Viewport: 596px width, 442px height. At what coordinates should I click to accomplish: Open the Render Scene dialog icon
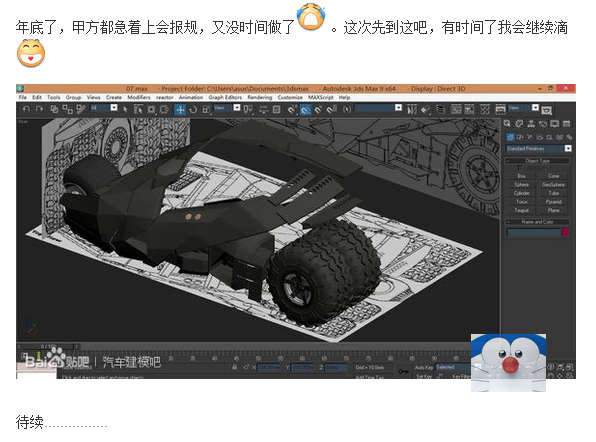(x=500, y=109)
